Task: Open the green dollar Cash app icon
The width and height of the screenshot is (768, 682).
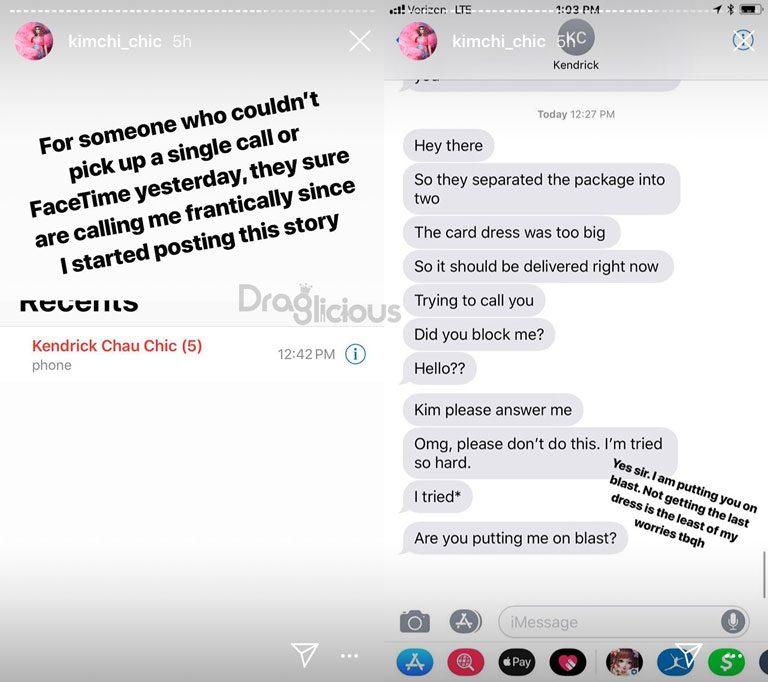Action: [726, 662]
